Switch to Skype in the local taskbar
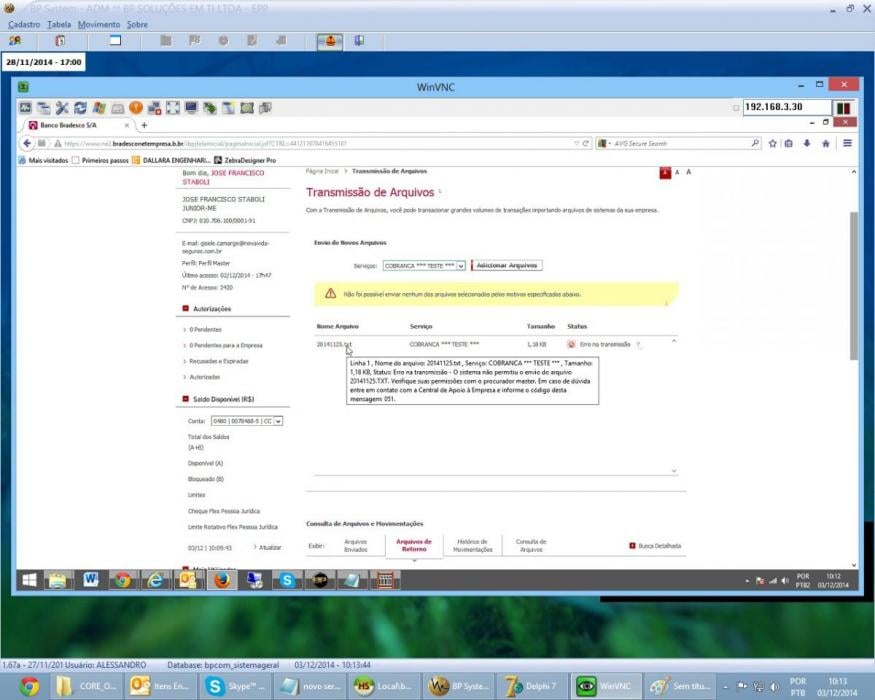 (237, 686)
